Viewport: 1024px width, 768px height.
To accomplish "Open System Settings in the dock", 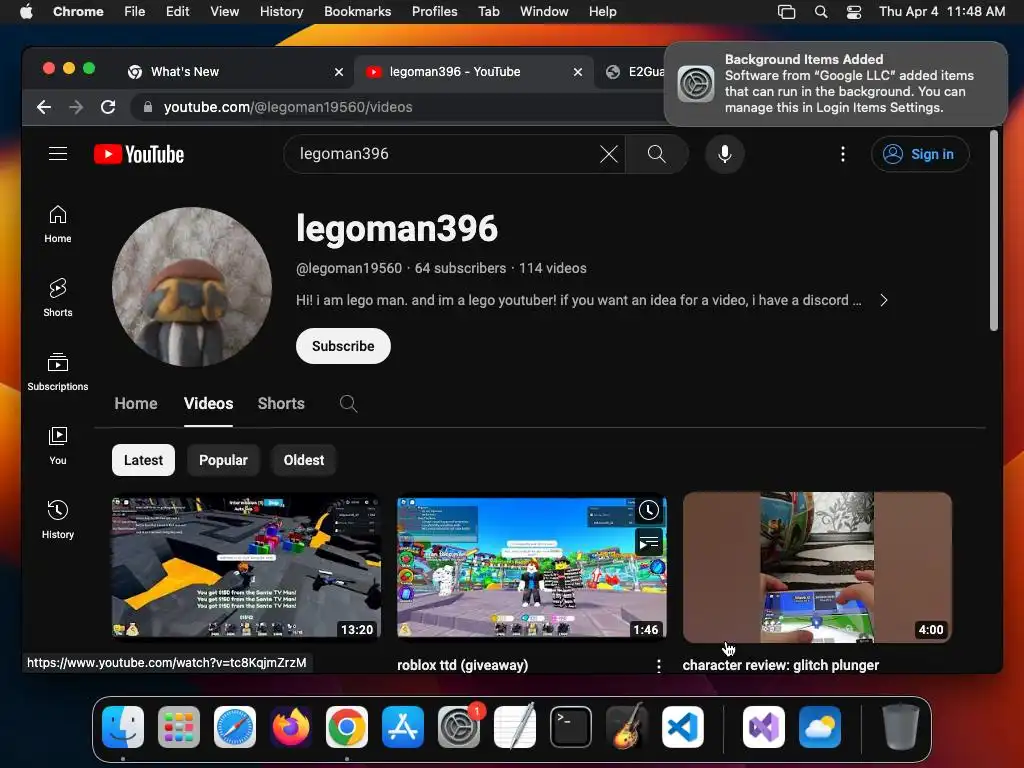I will [458, 727].
